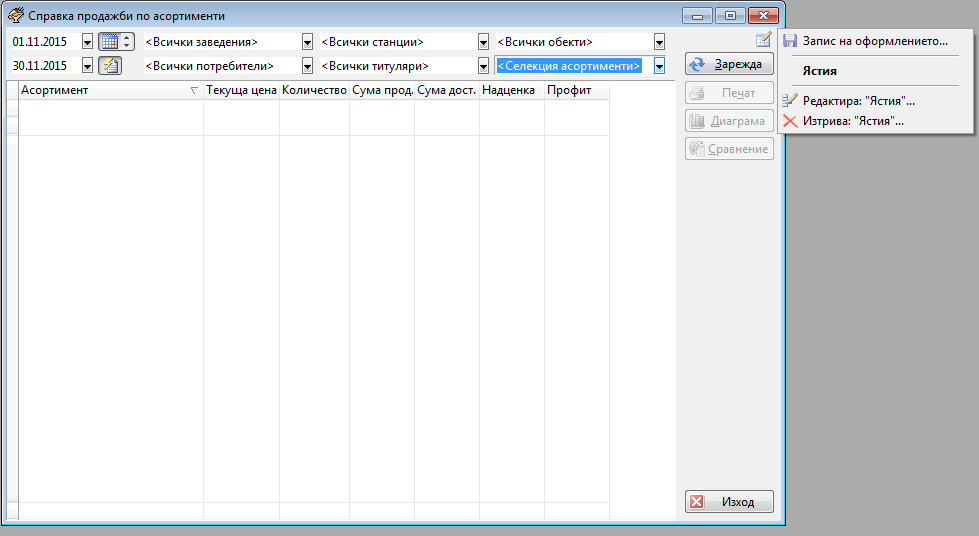Click the period stepper arrows by calendar
979x536 pixels.
coord(127,42)
